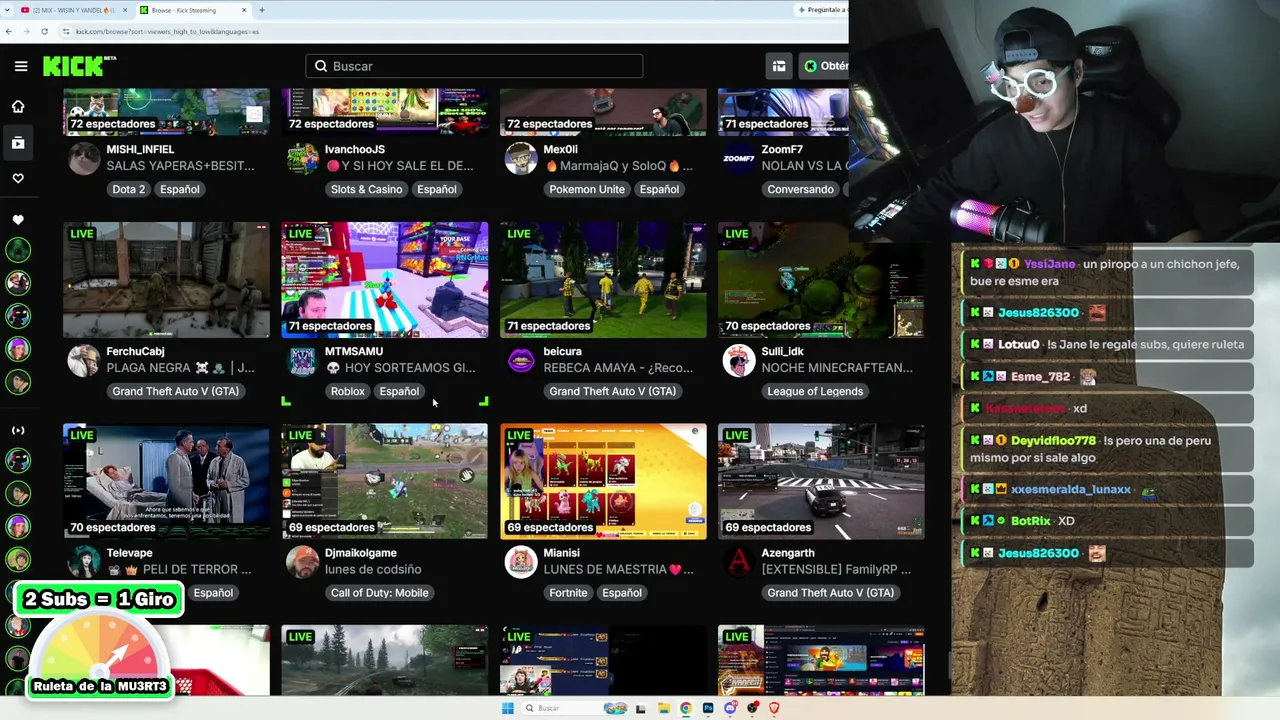Open the Home icon in sidebar
This screenshot has width=1280, height=720.
tap(18, 107)
